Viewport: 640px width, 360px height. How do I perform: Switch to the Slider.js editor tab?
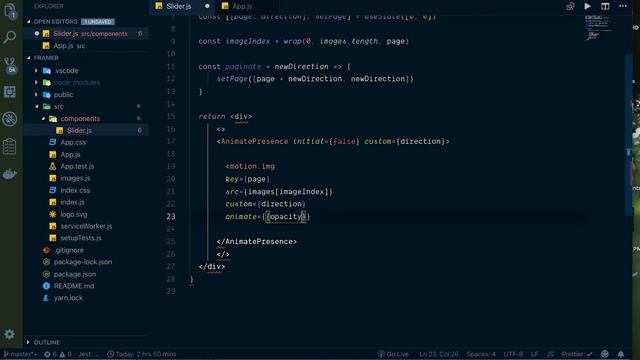182,6
